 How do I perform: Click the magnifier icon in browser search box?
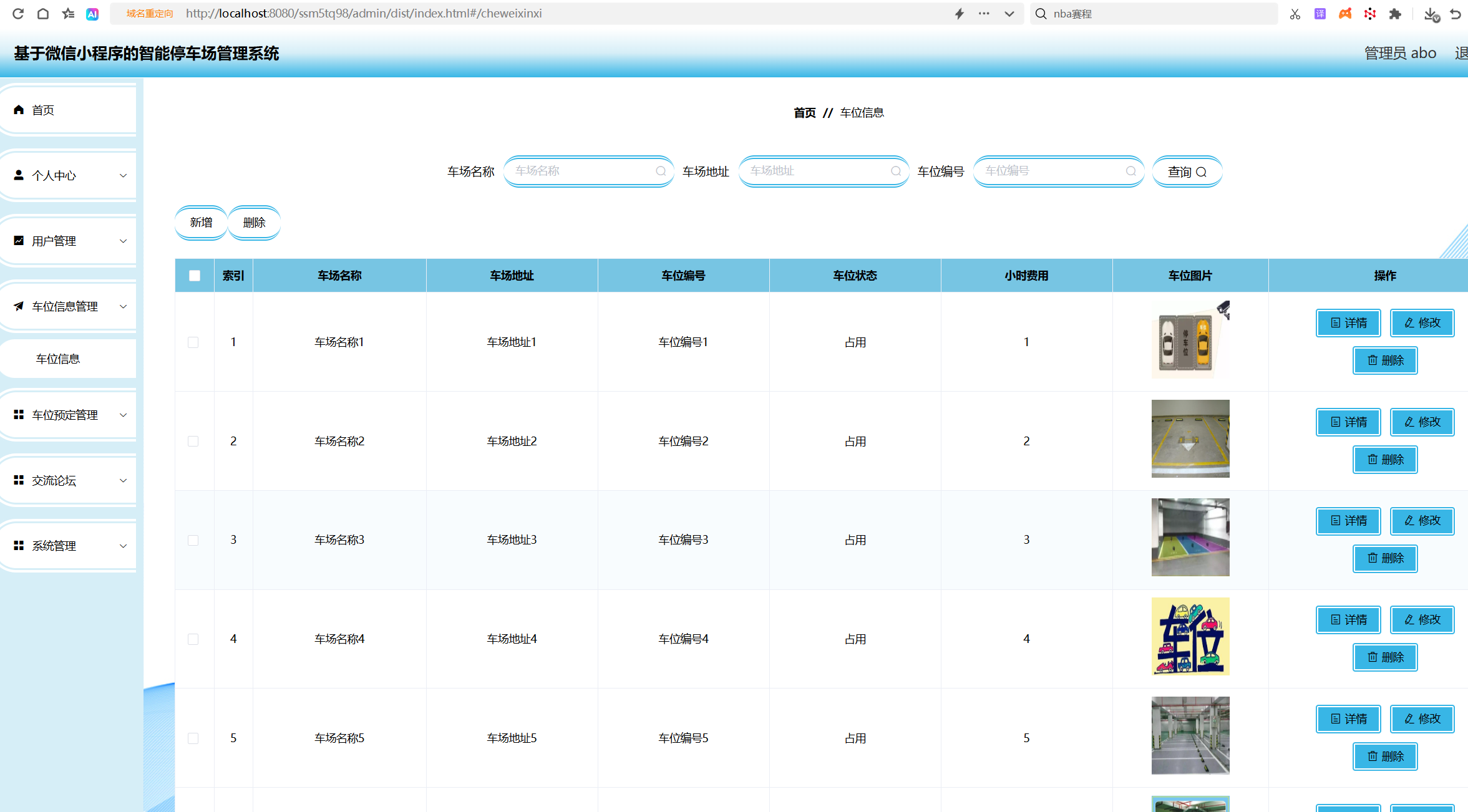pyautogui.click(x=1041, y=14)
